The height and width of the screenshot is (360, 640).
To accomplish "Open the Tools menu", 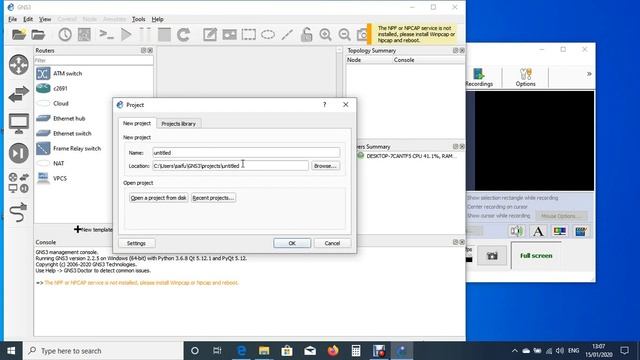I will [138, 19].
